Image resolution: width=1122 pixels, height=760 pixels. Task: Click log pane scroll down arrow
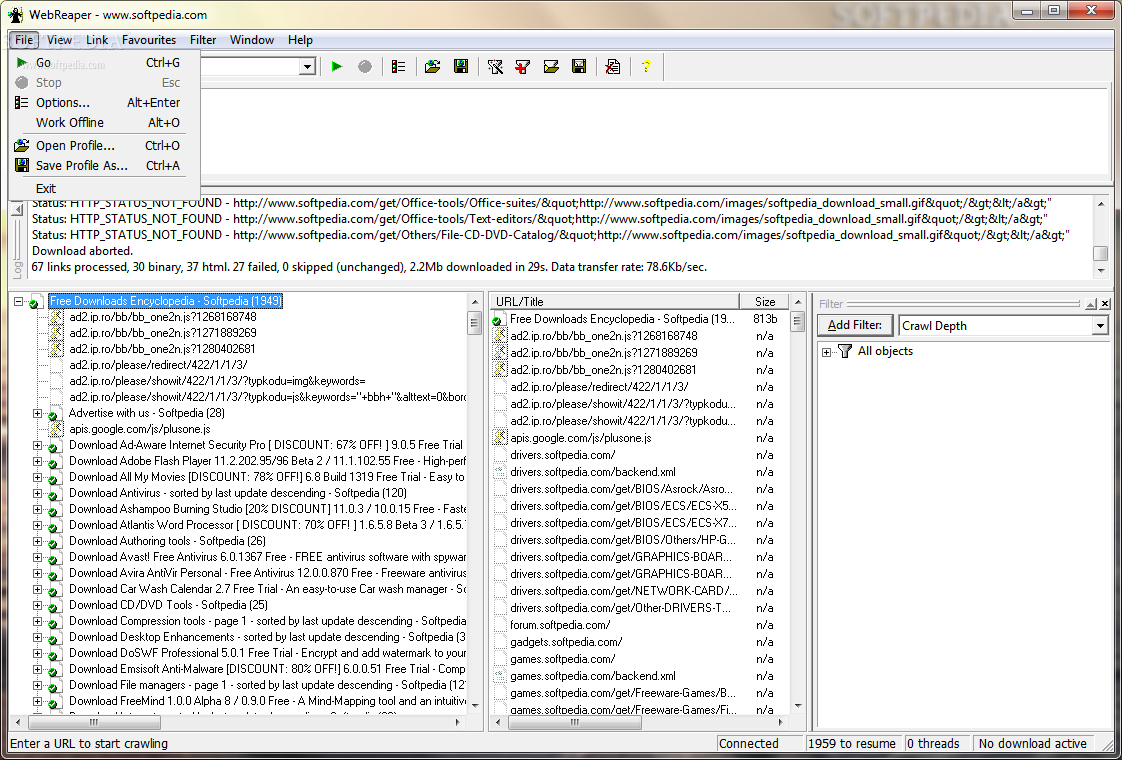coord(1101,271)
